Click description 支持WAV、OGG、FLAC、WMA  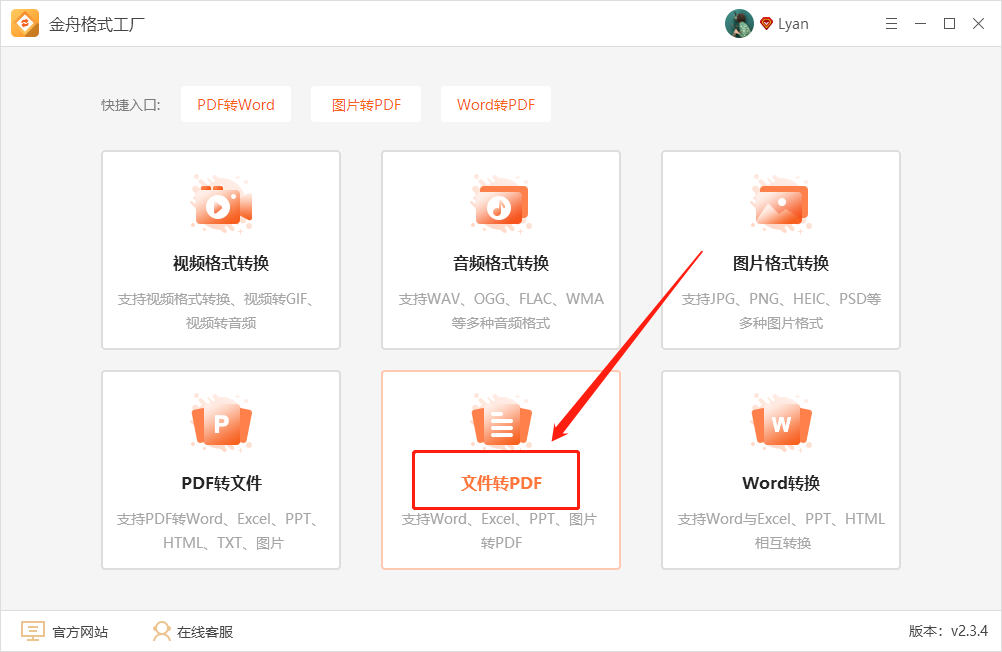pos(501,299)
